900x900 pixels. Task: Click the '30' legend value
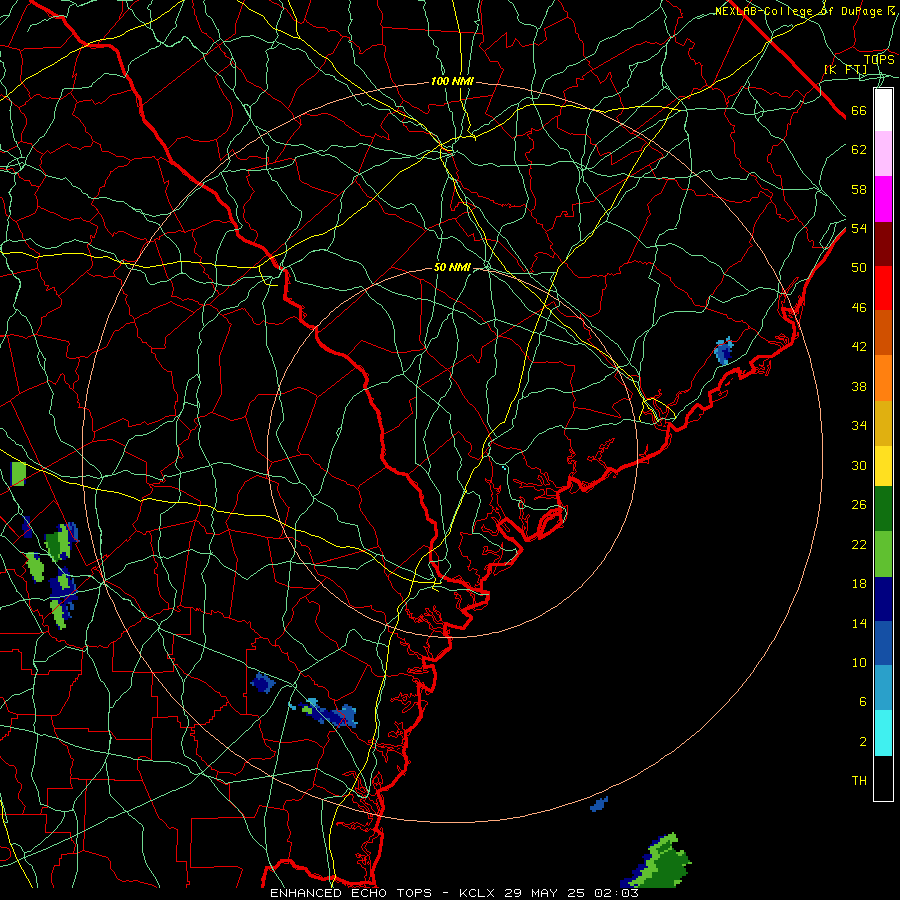(859, 465)
